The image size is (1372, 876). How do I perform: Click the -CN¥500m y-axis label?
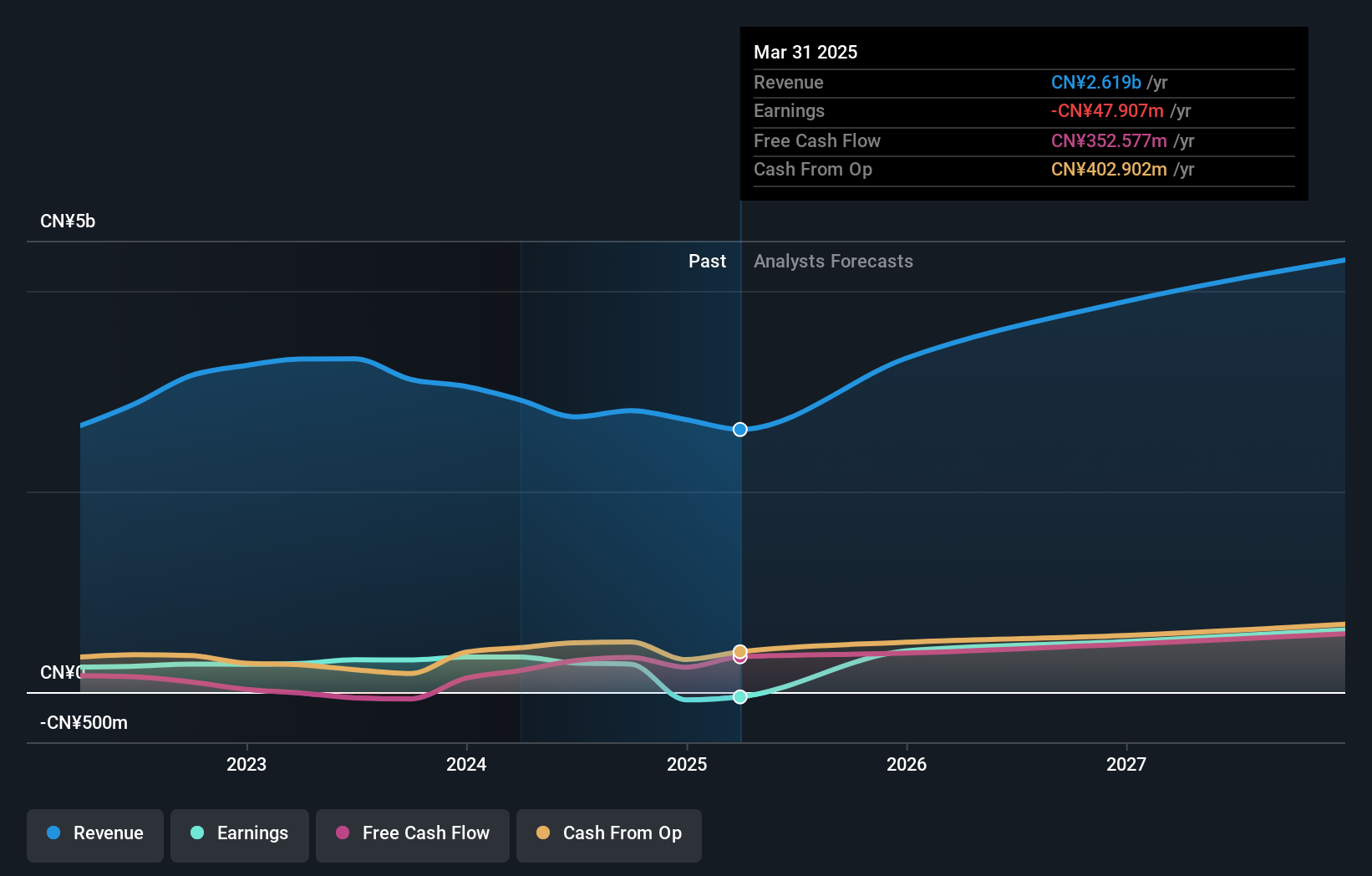point(84,723)
